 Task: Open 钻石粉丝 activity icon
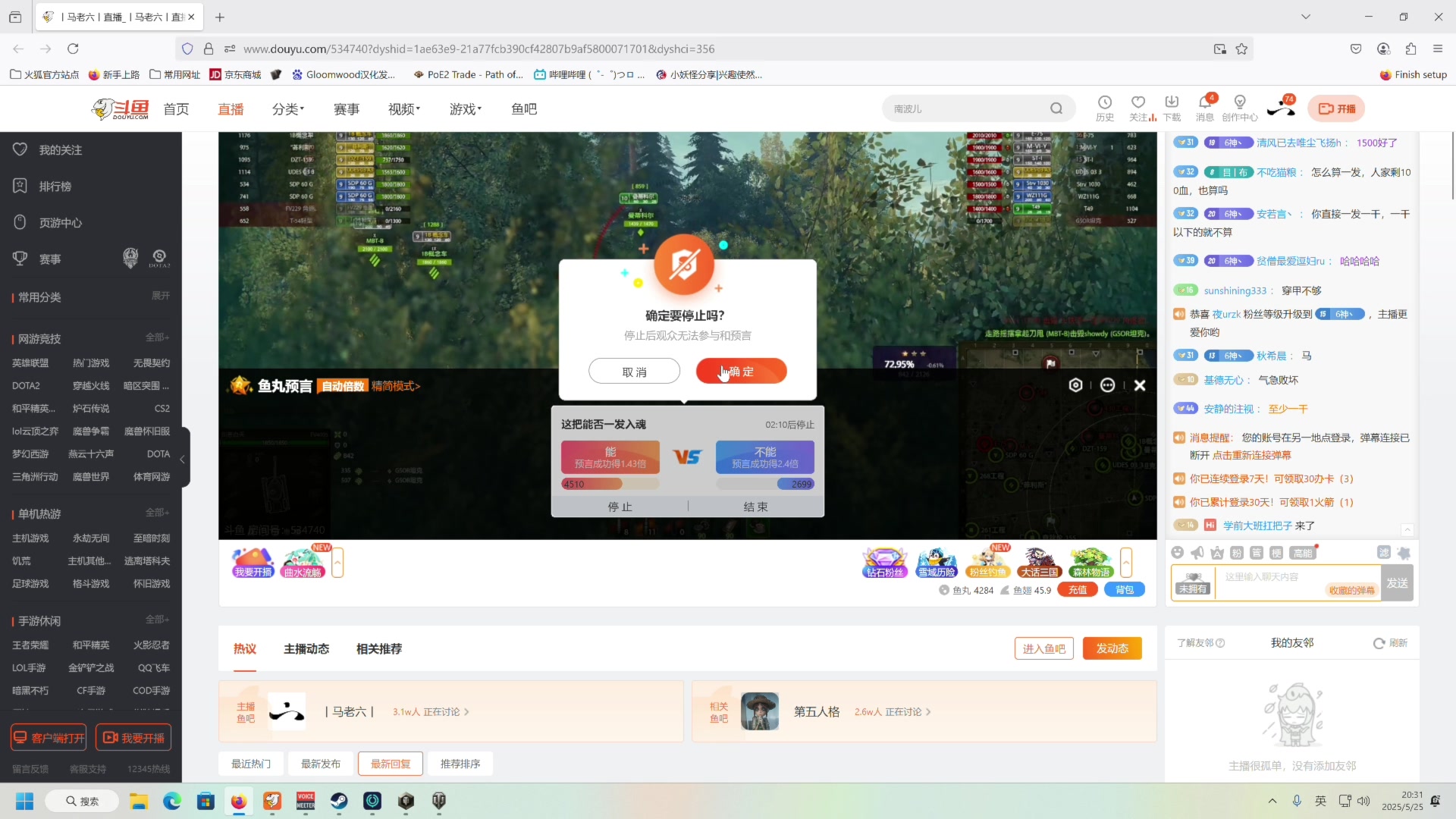pyautogui.click(x=885, y=563)
